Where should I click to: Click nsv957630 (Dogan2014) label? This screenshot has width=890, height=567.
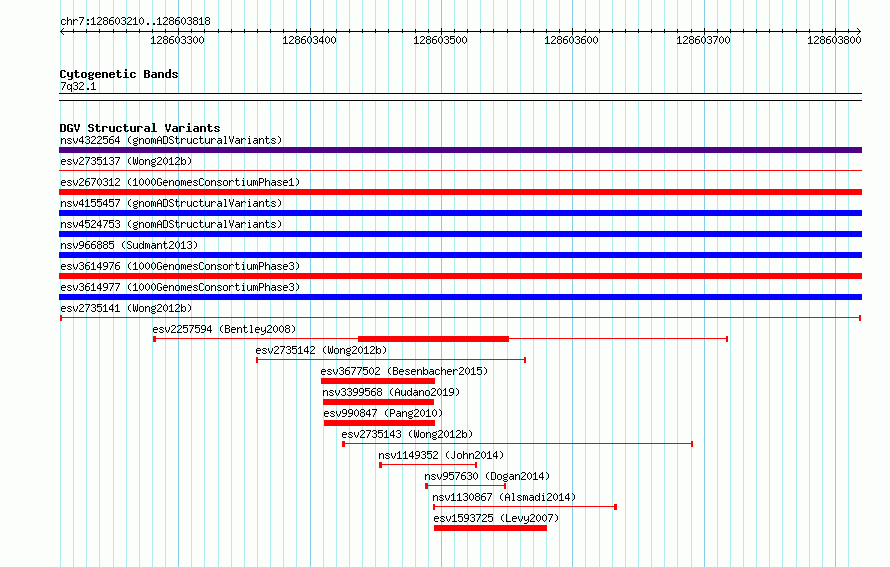[487, 476]
